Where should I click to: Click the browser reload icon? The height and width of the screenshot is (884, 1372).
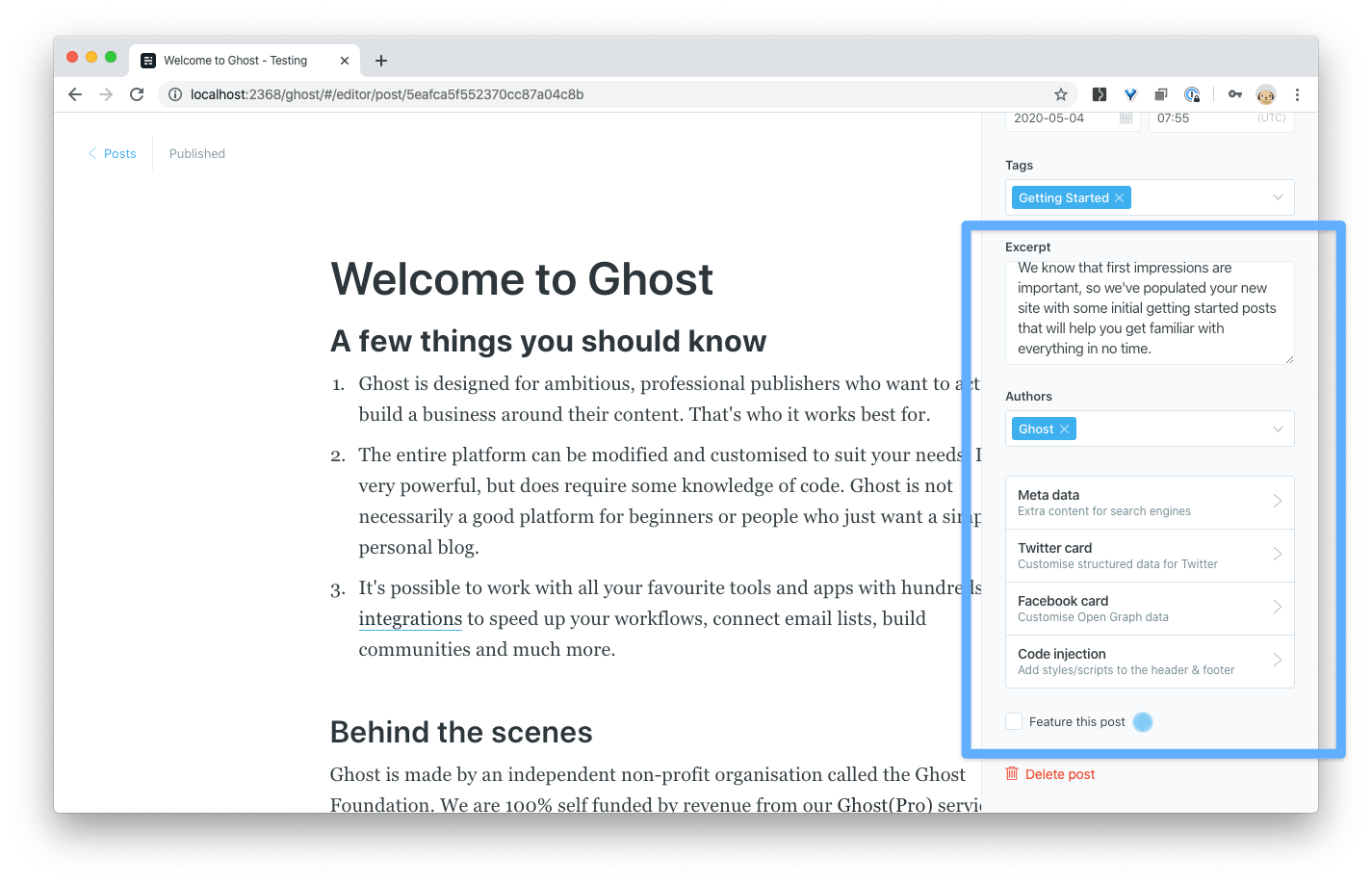click(x=137, y=94)
